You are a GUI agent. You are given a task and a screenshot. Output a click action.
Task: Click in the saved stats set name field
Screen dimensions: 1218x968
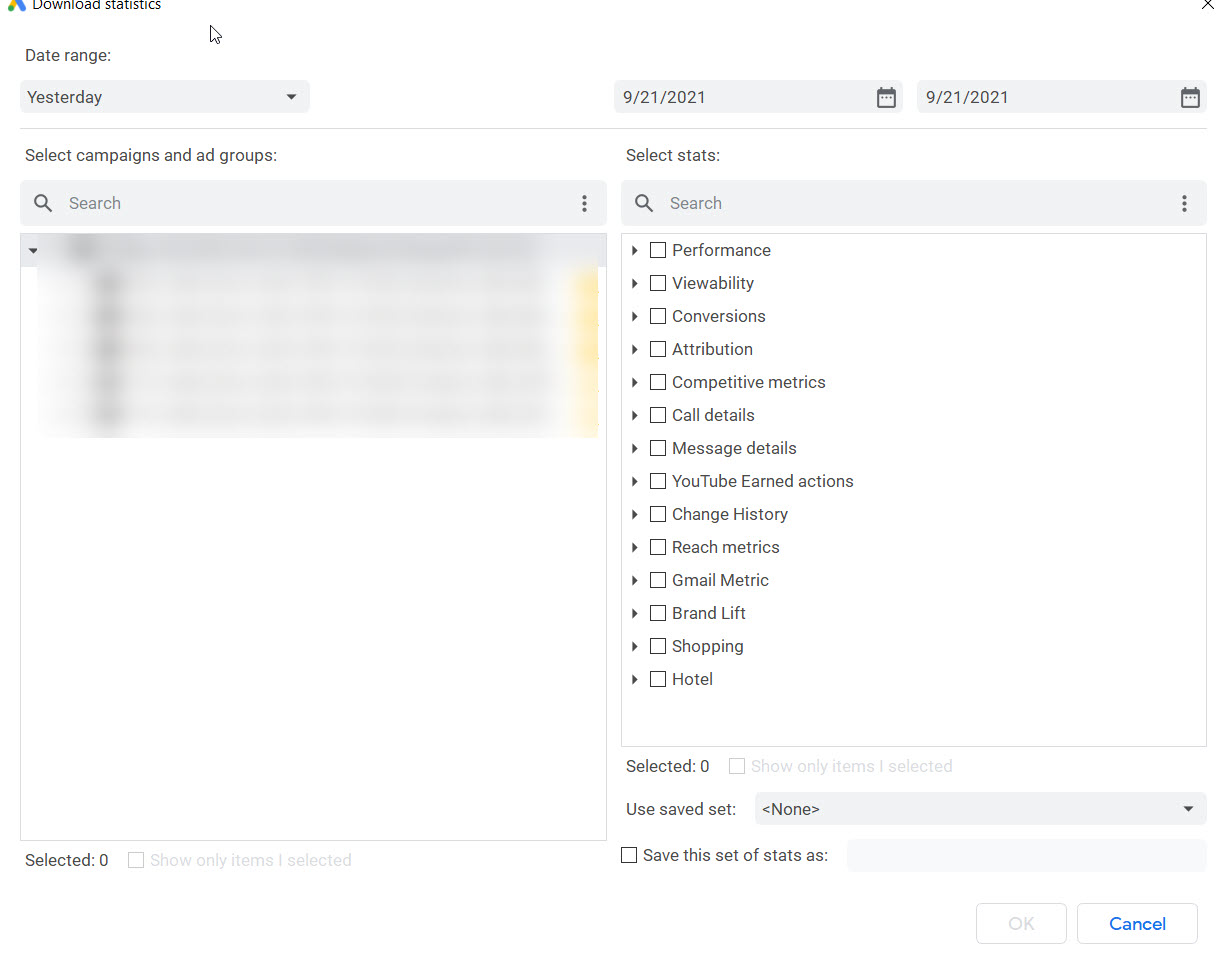tap(1026, 855)
